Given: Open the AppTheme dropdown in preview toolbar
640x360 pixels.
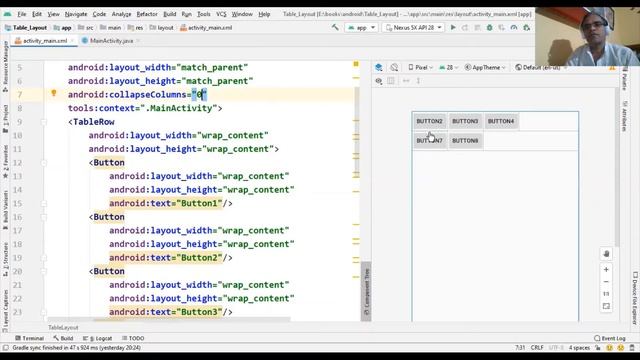Looking at the screenshot, I should (x=485, y=67).
